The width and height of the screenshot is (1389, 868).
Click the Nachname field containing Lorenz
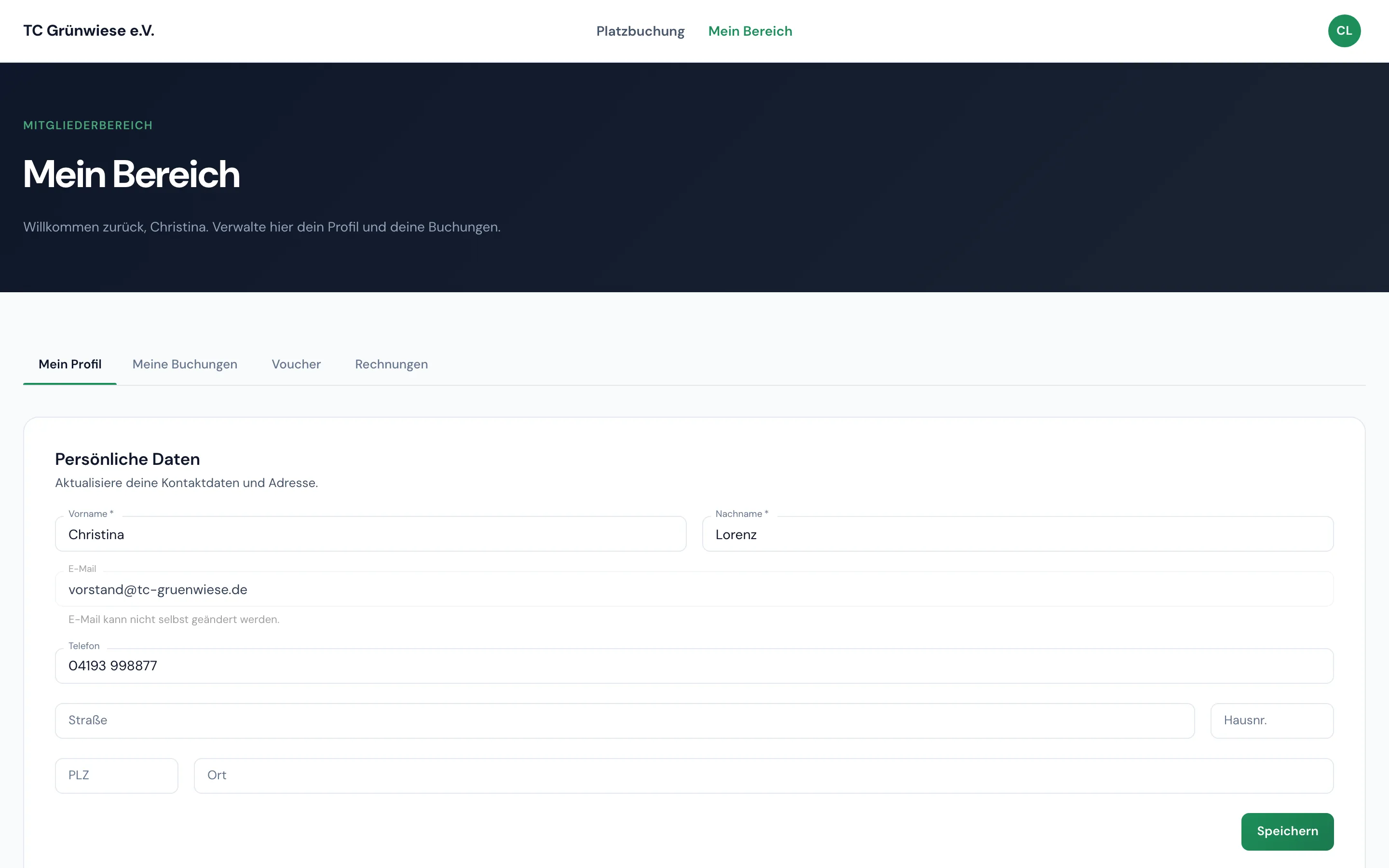point(1018,534)
